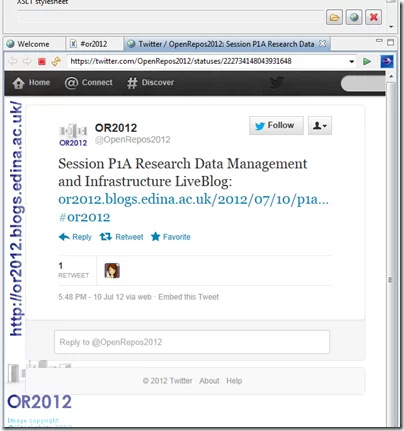Refresh the browser page with yellow arrows icon
Image resolution: width=404 pixels, height=431 pixels.
click(x=56, y=61)
